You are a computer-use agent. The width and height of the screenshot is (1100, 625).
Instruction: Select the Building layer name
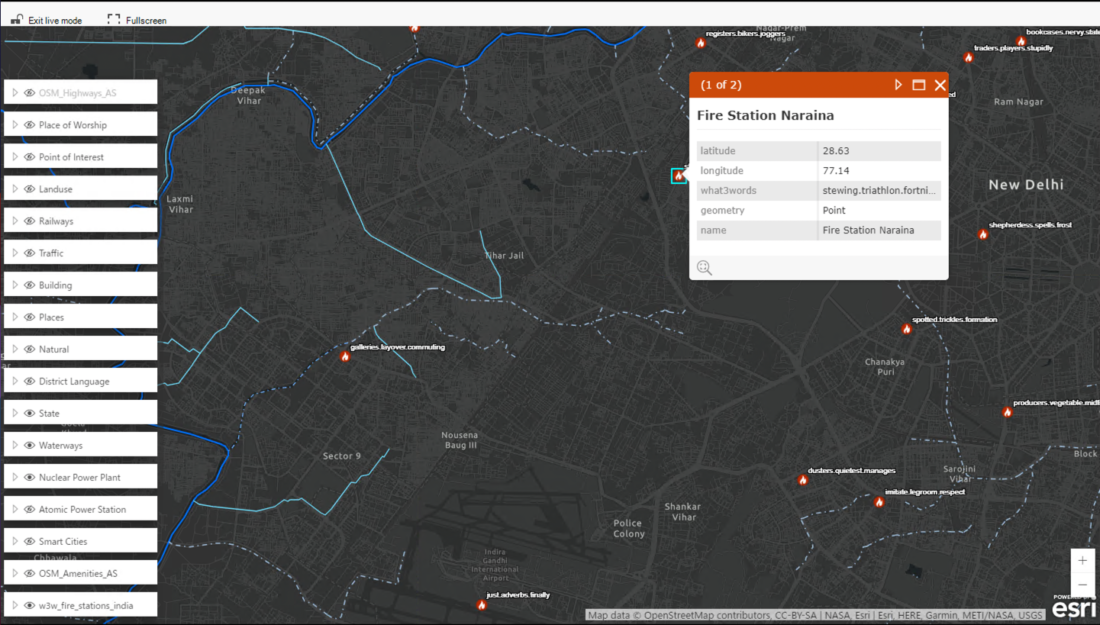(x=55, y=285)
